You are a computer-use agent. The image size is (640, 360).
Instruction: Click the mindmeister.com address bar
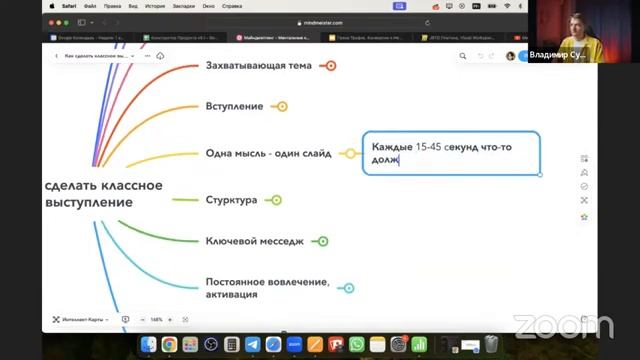click(320, 23)
